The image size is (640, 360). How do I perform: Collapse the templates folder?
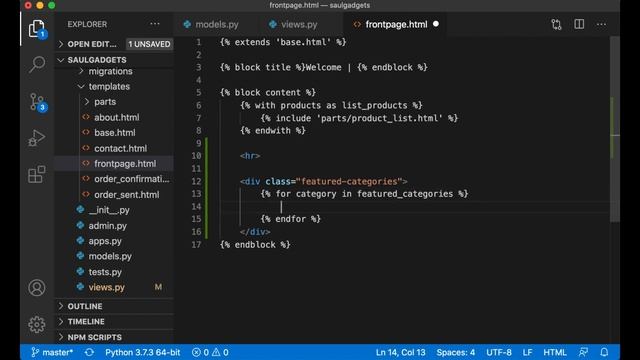(109, 87)
